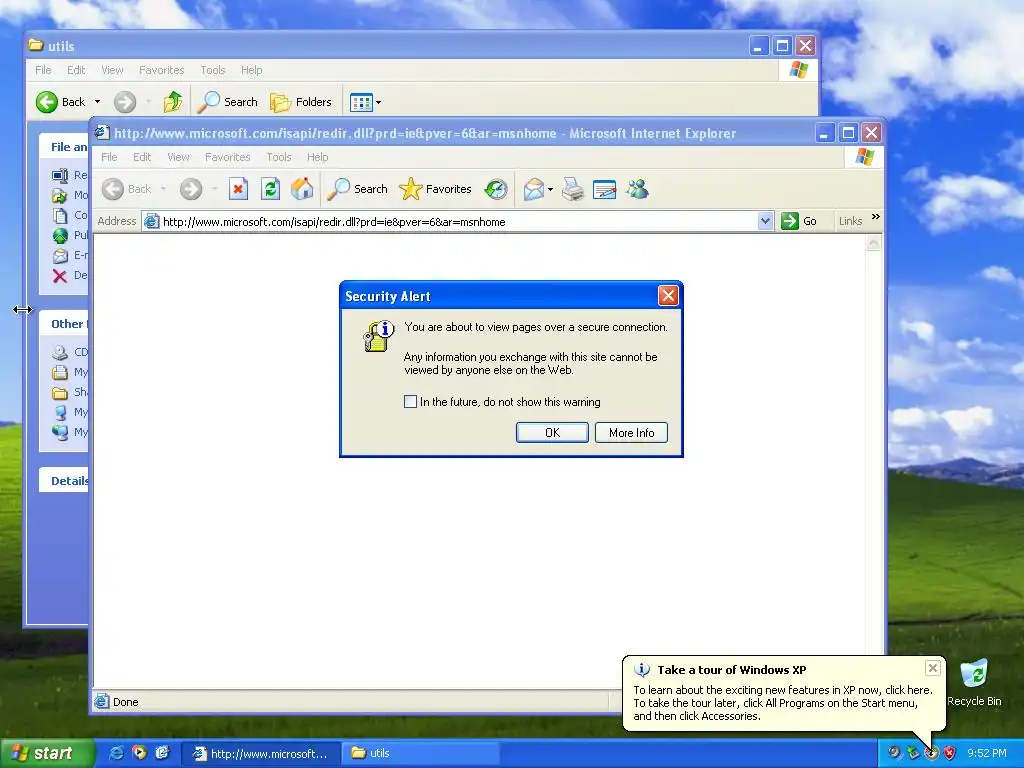Switch to the microsoft.com taskbar button
1024x768 pixels.
pos(261,753)
